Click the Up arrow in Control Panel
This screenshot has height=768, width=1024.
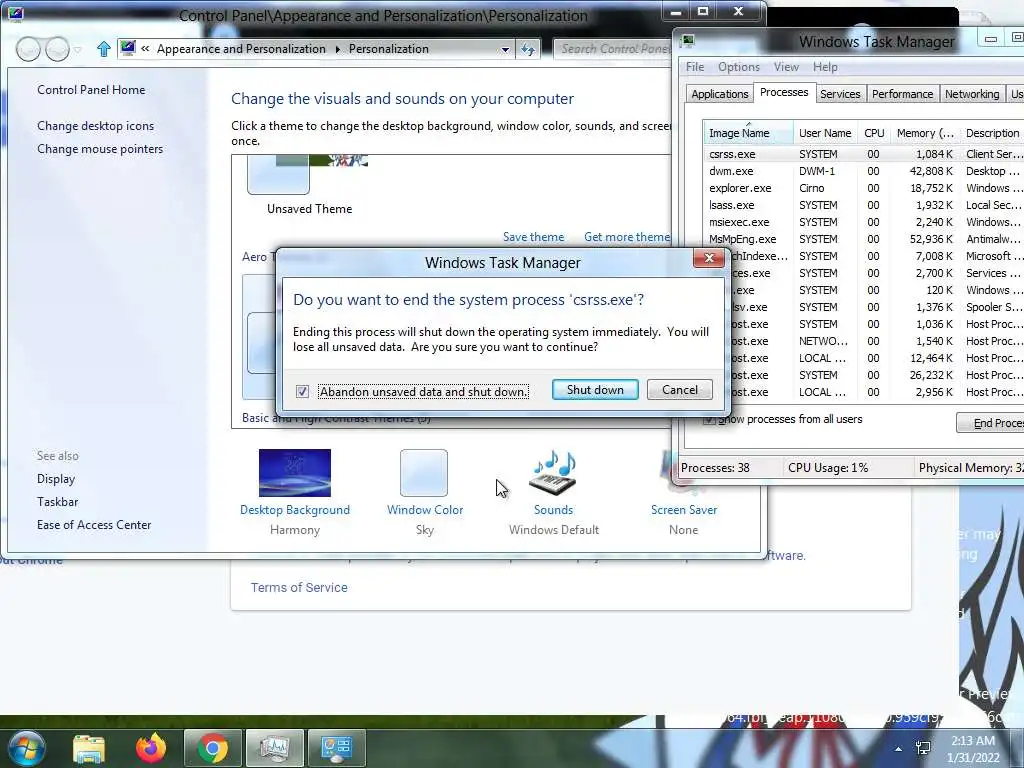[103, 49]
